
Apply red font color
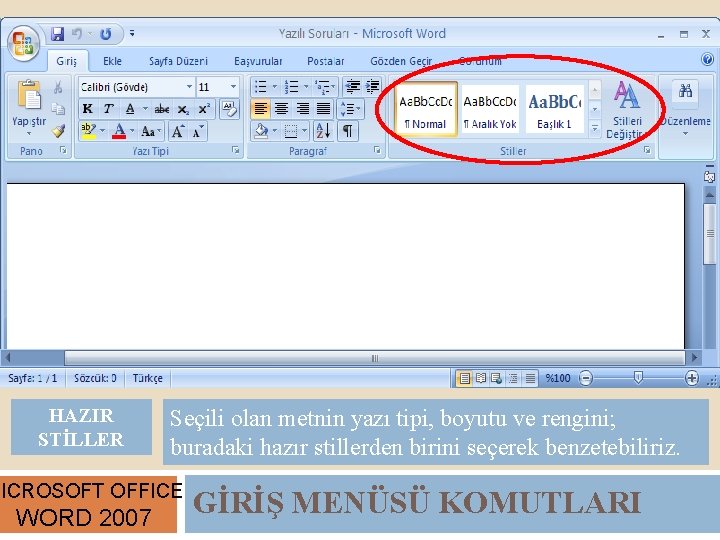coord(119,131)
